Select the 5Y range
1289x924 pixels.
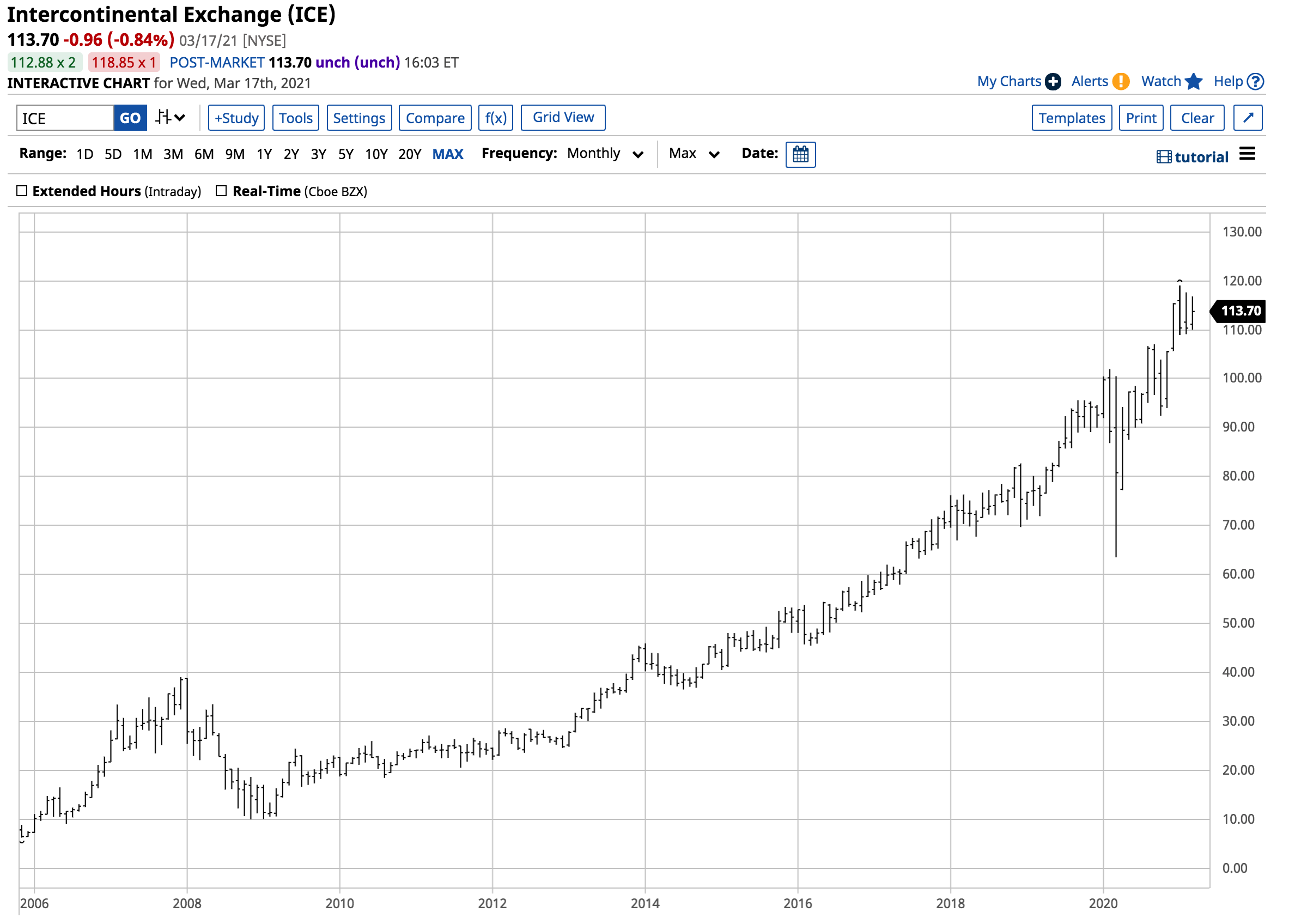(x=346, y=154)
